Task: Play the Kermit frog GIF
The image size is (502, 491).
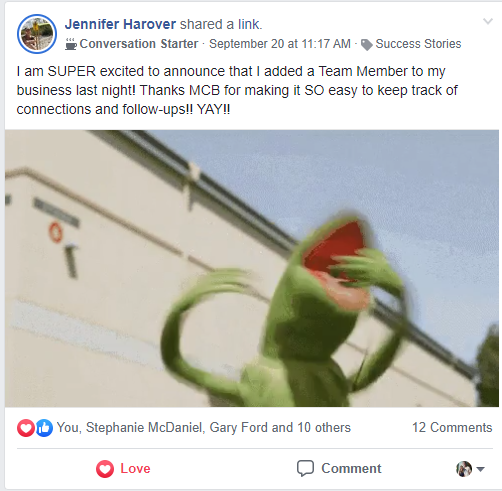Action: click(x=252, y=268)
